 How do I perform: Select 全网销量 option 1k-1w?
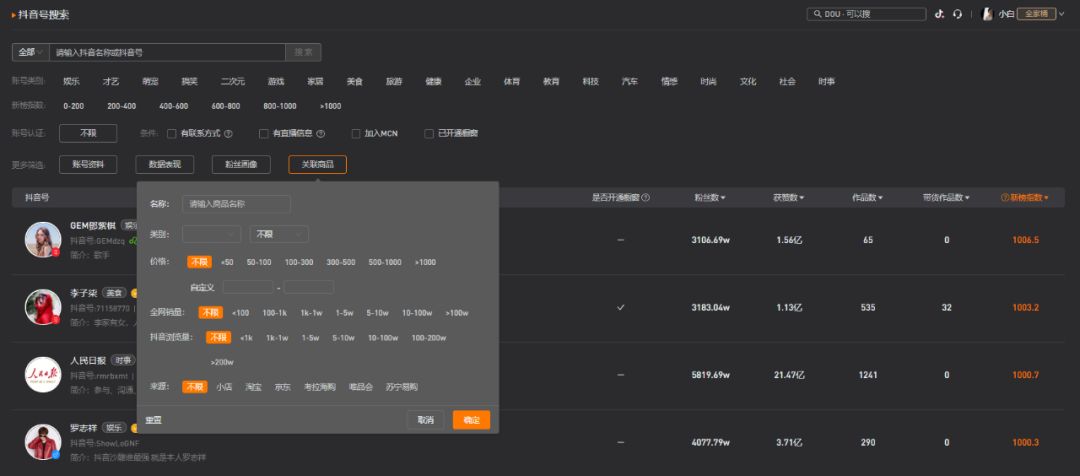(x=311, y=313)
